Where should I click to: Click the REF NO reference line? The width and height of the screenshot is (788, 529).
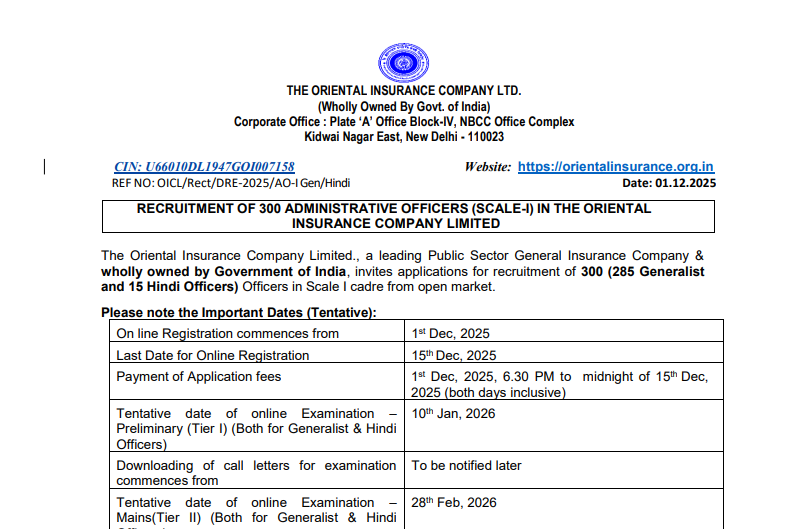(231, 183)
